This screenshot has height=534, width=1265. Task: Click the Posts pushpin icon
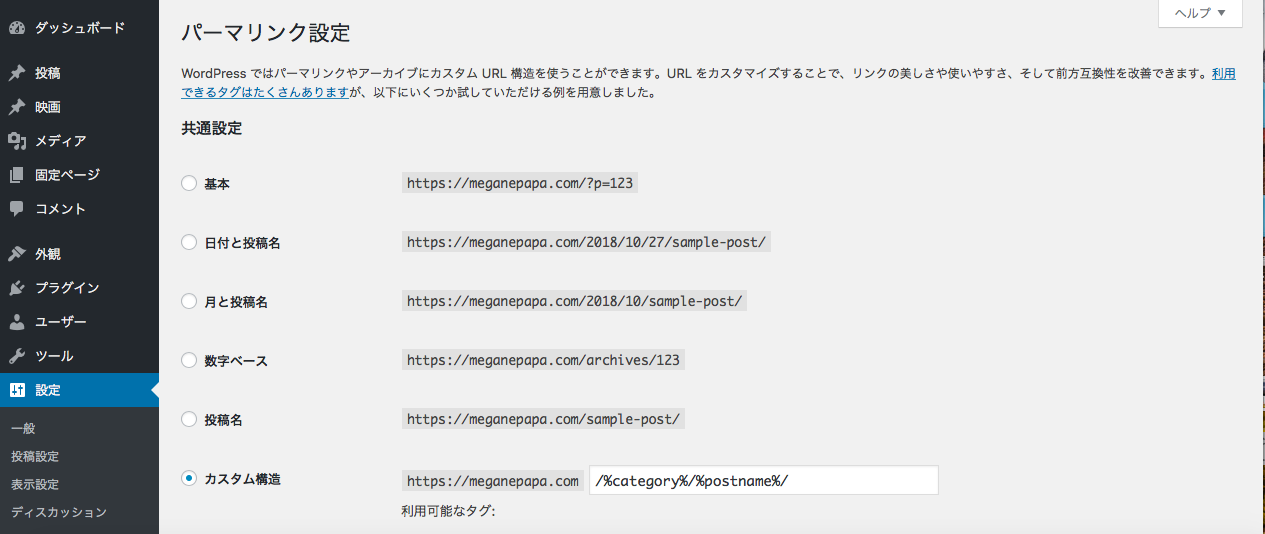[17, 73]
